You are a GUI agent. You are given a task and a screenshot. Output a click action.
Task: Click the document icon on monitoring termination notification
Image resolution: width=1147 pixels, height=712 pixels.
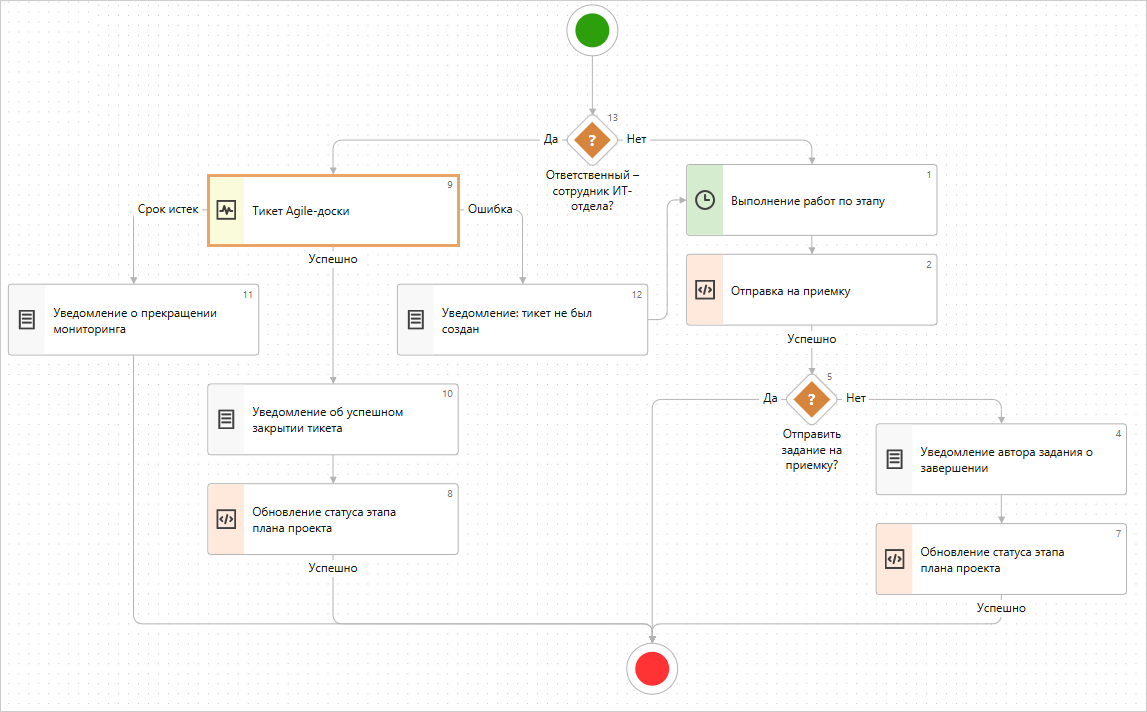tap(27, 319)
